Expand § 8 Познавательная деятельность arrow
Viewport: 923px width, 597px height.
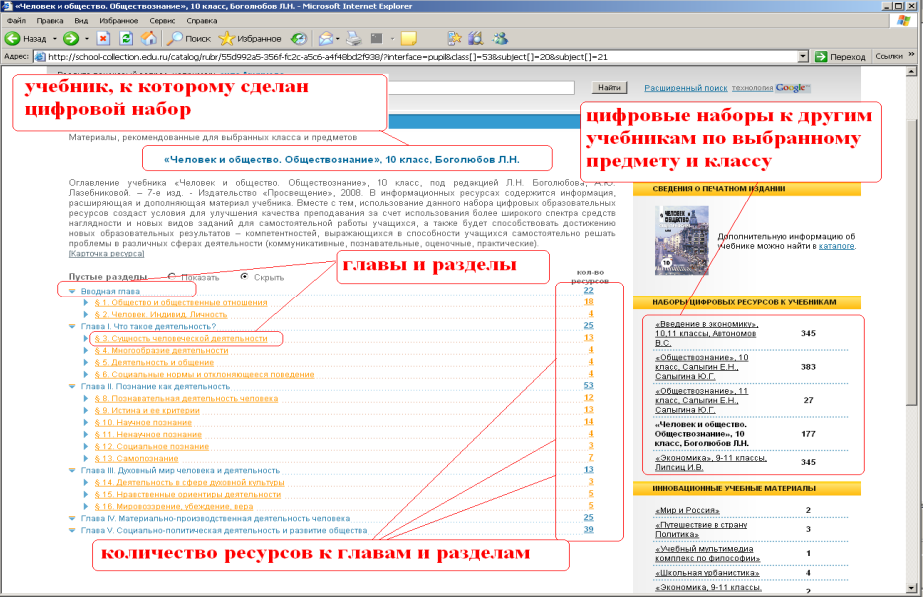[x=86, y=399]
